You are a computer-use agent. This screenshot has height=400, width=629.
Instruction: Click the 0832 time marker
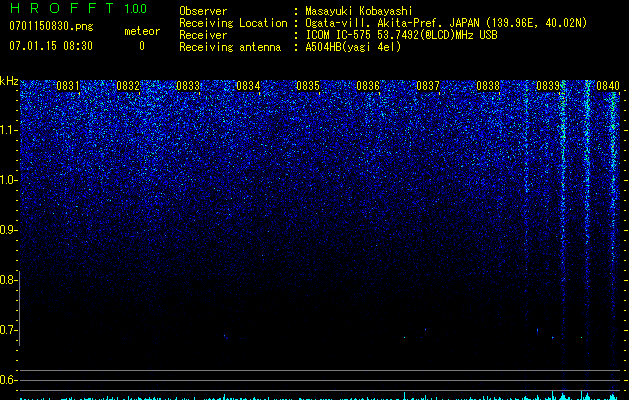[x=128, y=86]
